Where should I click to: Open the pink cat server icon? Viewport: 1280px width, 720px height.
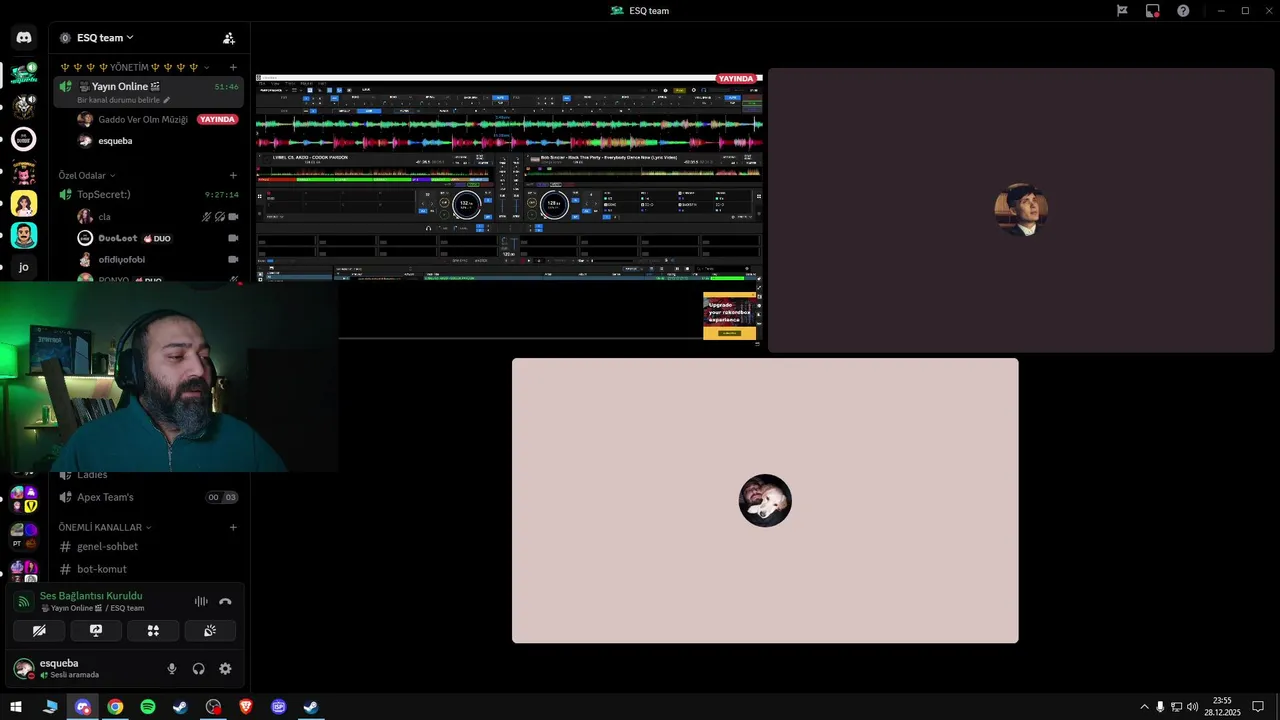click(24, 171)
